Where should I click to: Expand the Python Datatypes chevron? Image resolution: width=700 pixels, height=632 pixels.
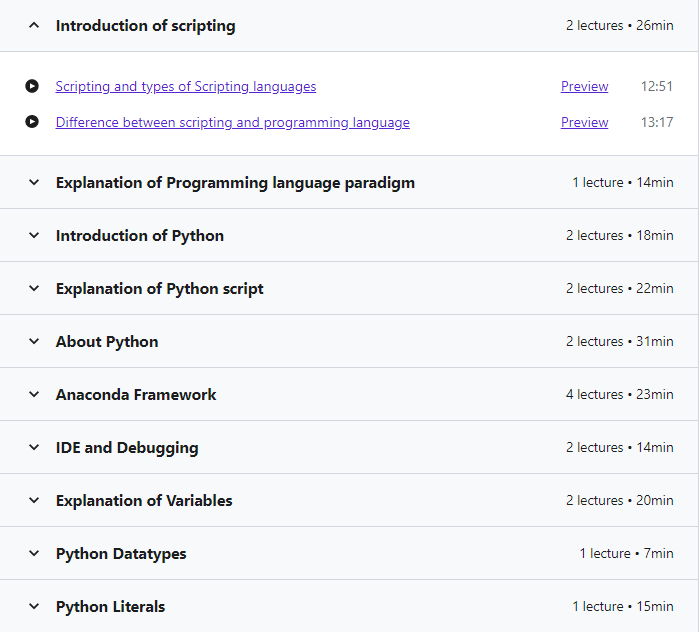(34, 554)
